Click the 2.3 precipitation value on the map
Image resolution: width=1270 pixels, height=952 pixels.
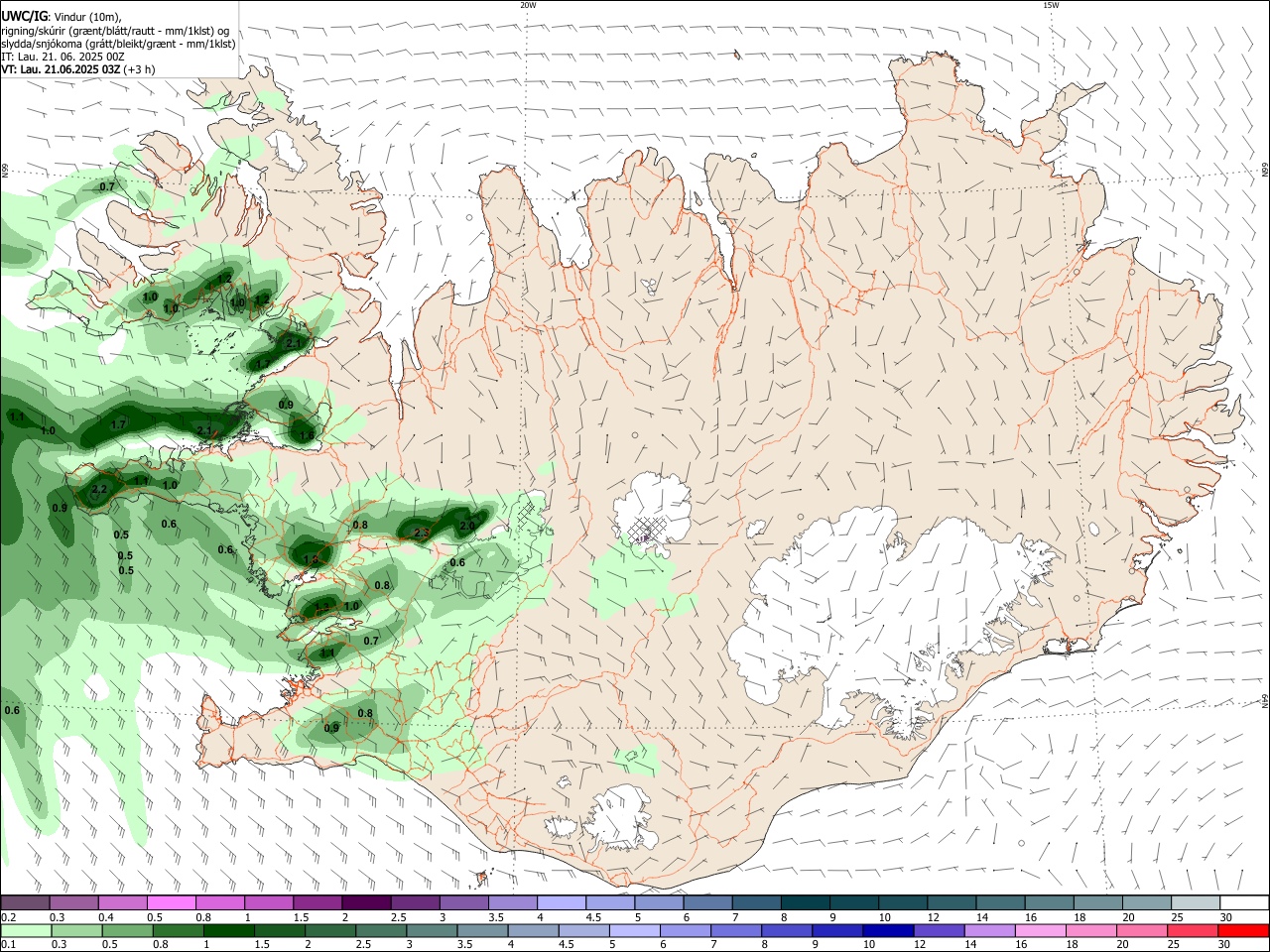[x=422, y=534]
